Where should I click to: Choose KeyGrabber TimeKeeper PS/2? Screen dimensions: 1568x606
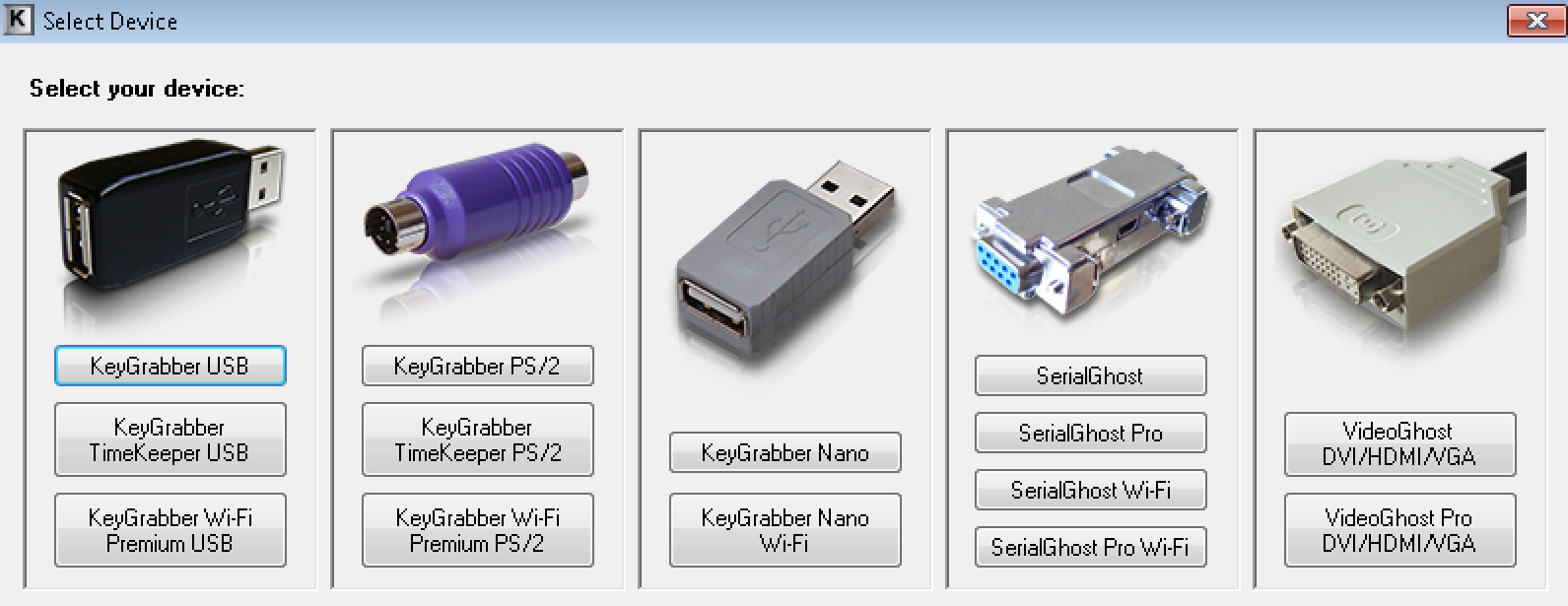pos(478,439)
